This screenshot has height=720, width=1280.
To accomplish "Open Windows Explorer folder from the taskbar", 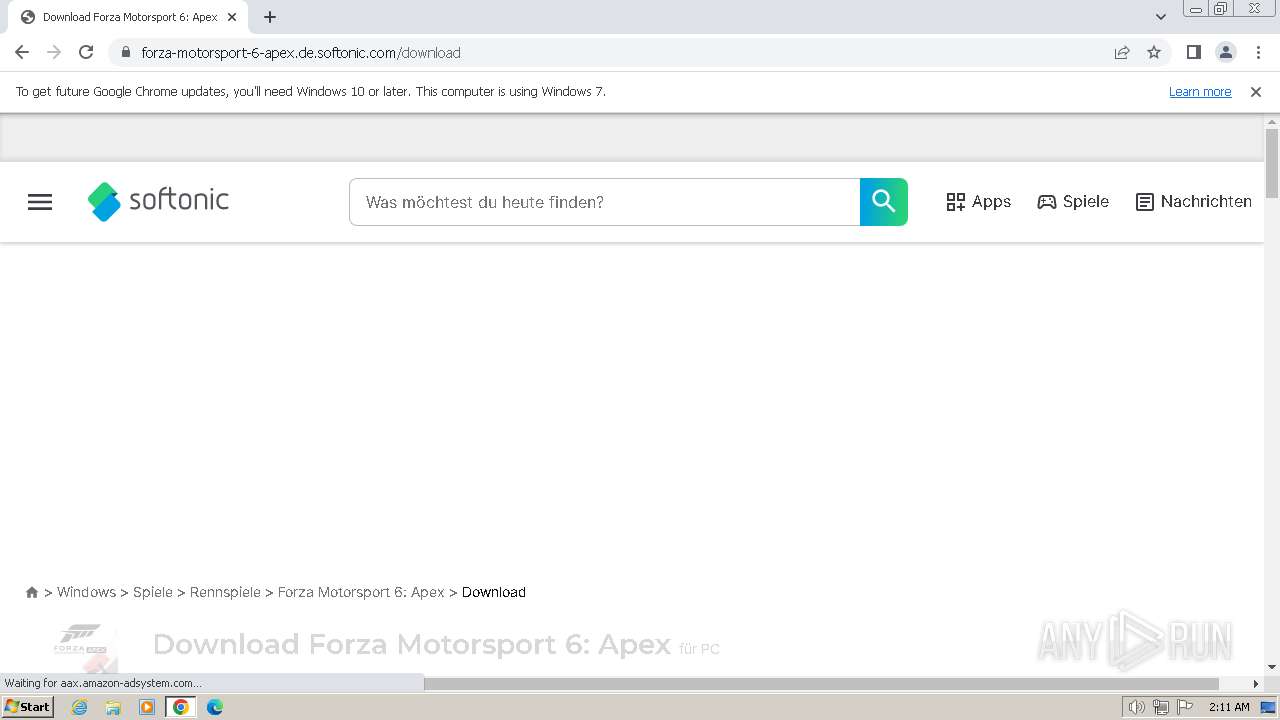I will [x=113, y=707].
